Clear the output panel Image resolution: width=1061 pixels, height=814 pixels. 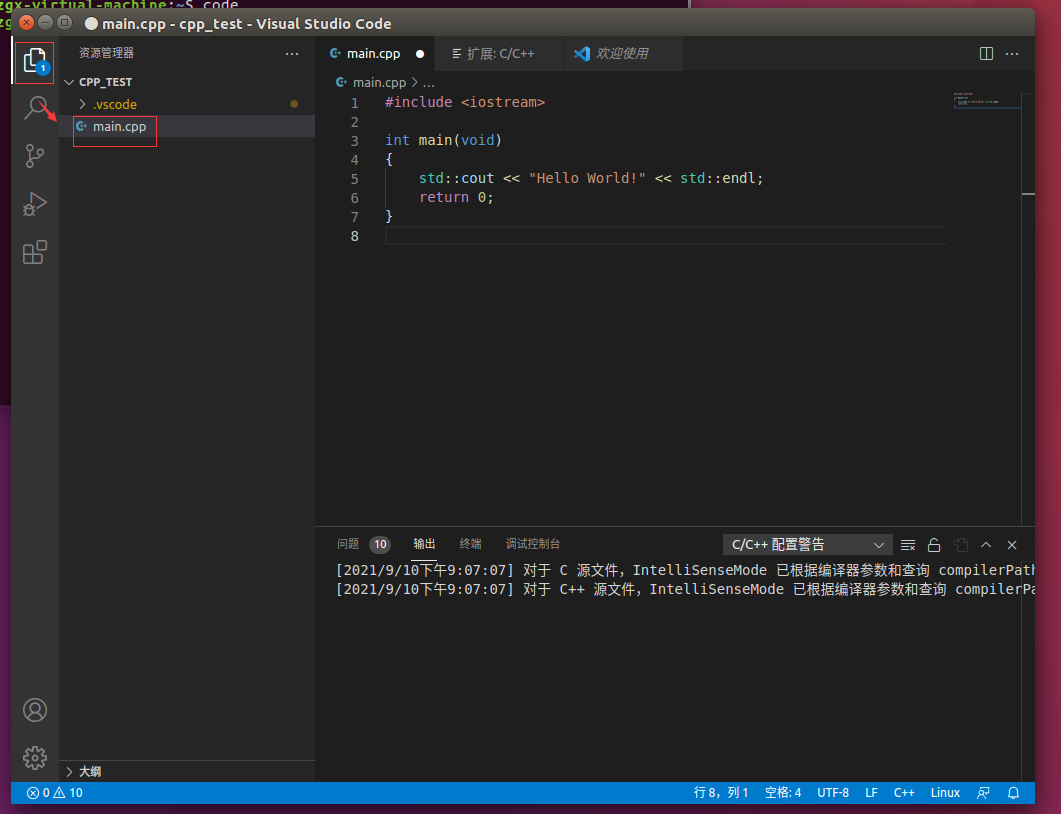(x=908, y=545)
